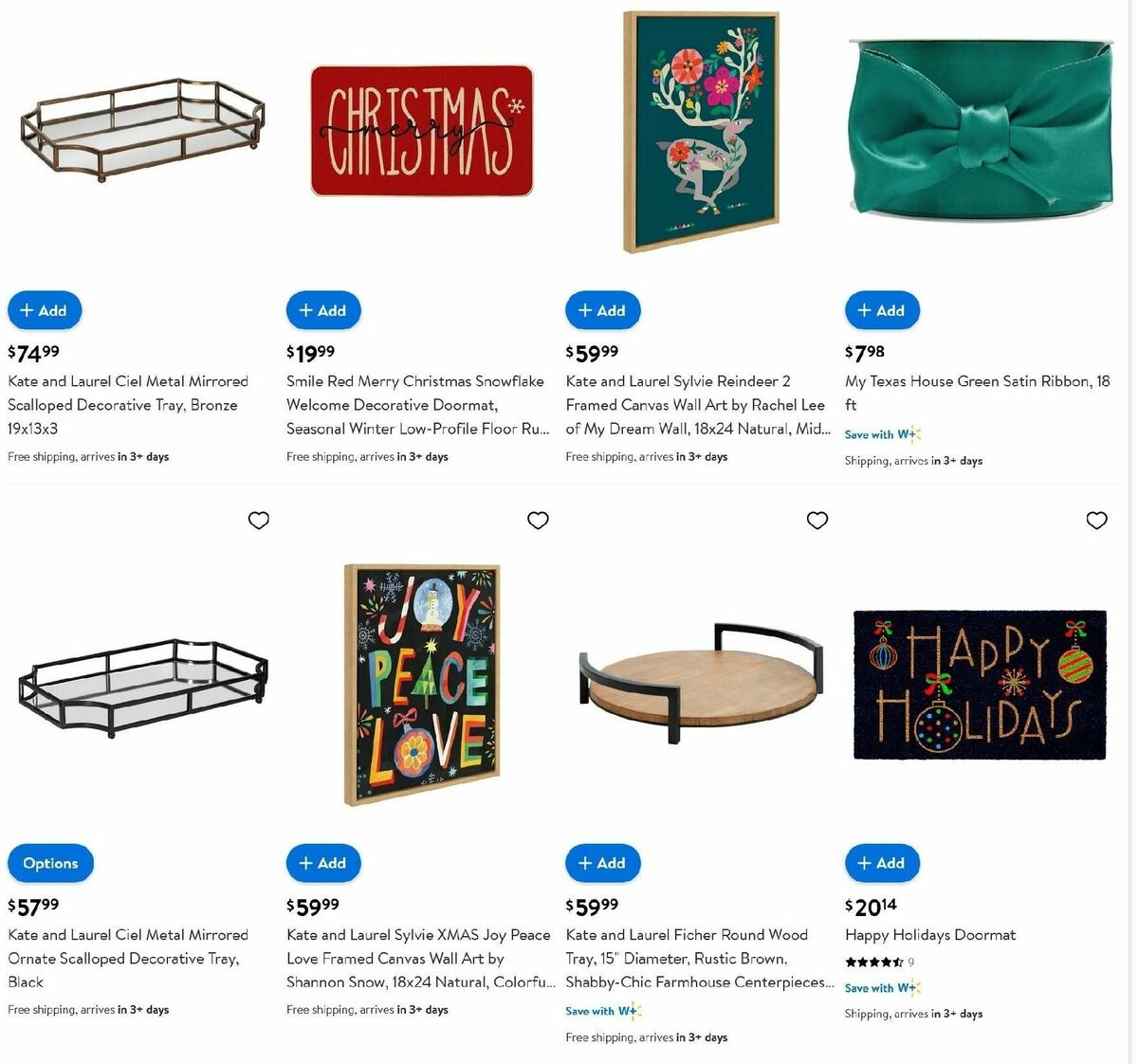Click the heart on the round wood tray
1138x1064 pixels.
tap(817, 521)
